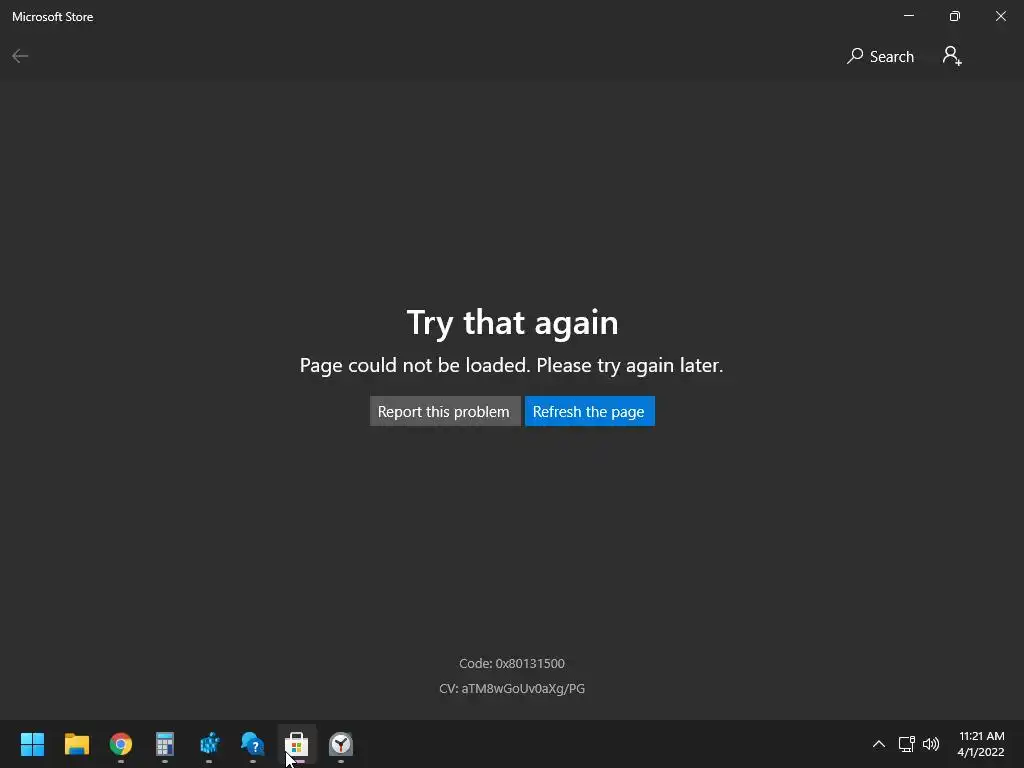Viewport: 1024px width, 768px height.
Task: Open Search in Microsoft Store
Action: pos(880,57)
